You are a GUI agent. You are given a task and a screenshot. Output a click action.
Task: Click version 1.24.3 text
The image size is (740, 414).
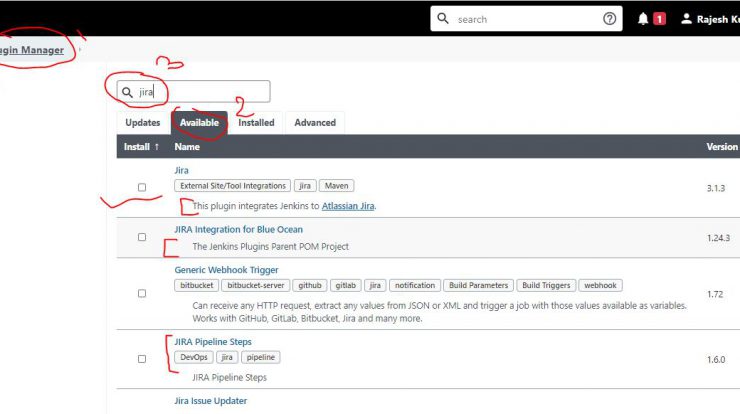(718, 238)
